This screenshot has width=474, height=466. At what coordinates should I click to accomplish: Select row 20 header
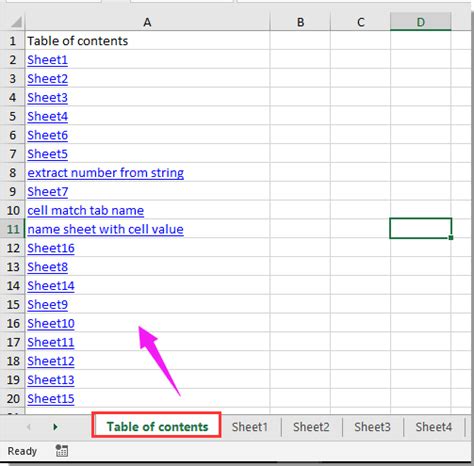[x=12, y=398]
